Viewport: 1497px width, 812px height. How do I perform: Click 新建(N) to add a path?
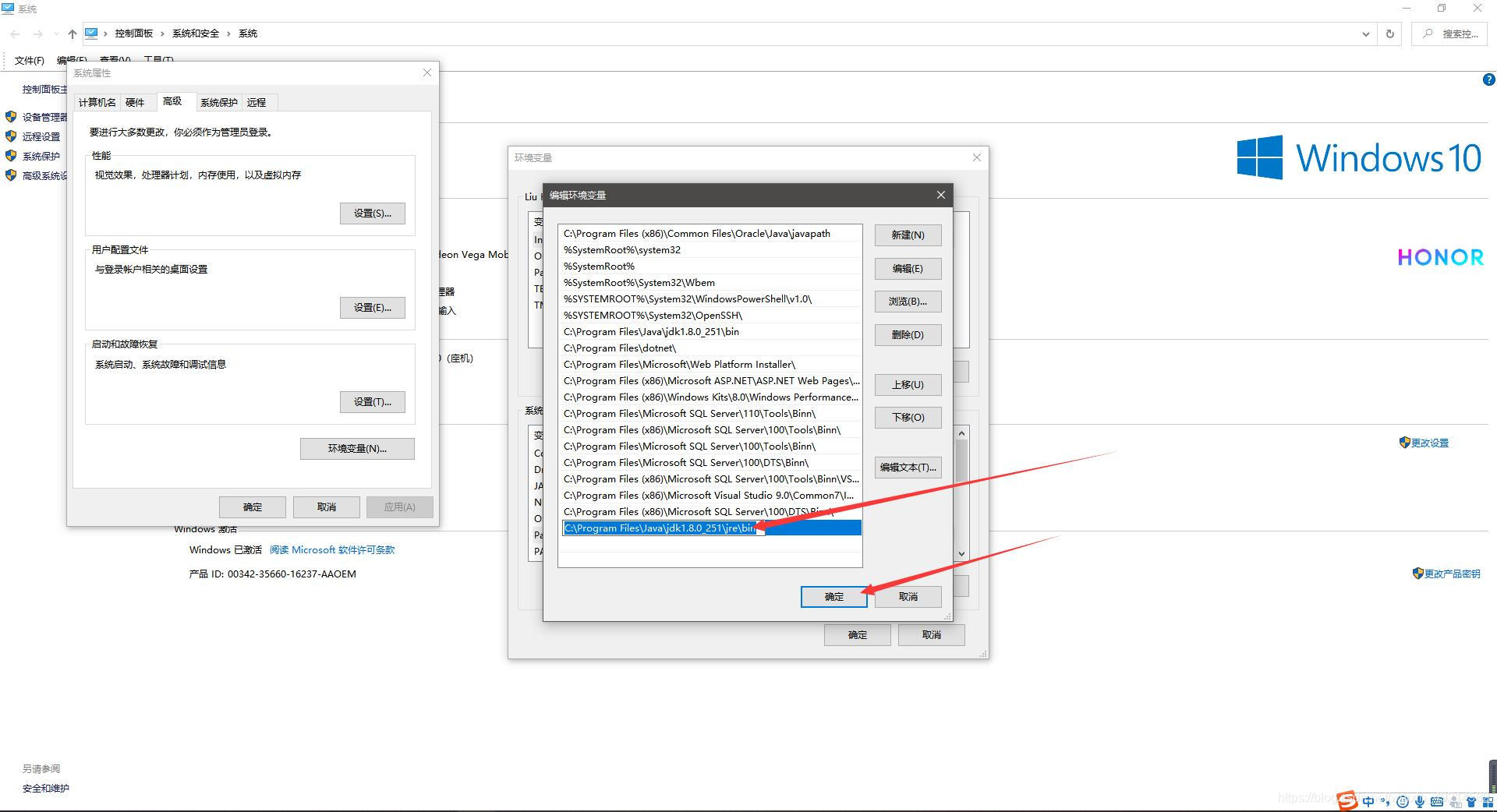[908, 235]
